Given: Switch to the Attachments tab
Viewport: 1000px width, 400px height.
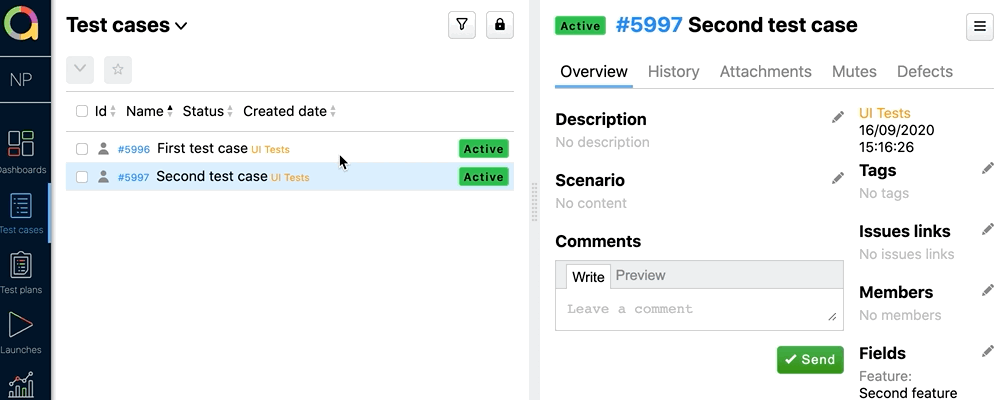Looking at the screenshot, I should pos(765,72).
